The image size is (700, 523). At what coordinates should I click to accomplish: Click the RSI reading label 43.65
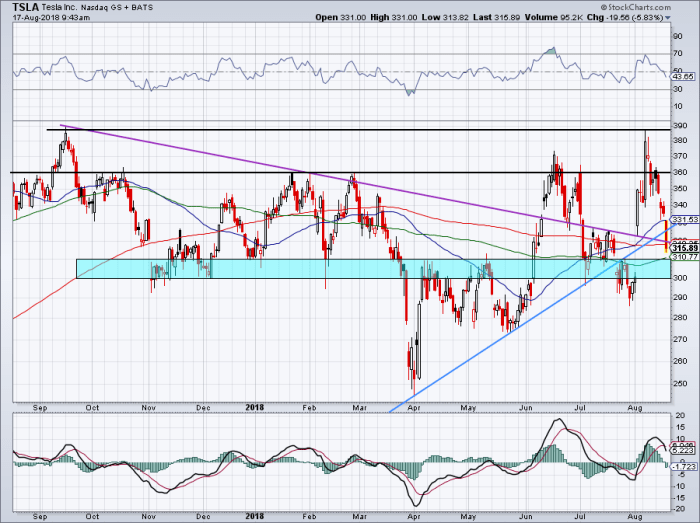coord(685,77)
